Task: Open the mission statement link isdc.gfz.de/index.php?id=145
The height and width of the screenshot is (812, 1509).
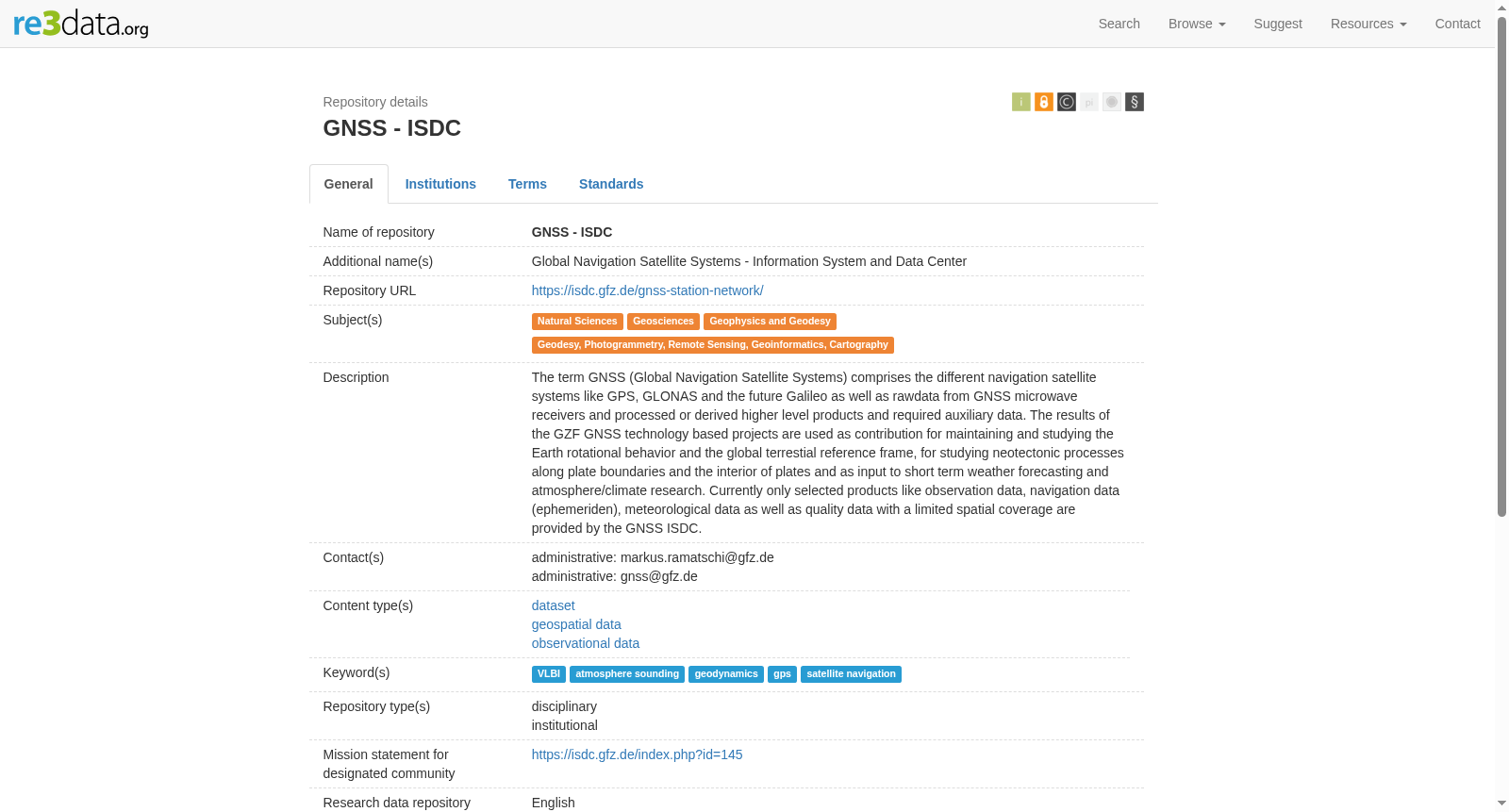Action: (638, 754)
